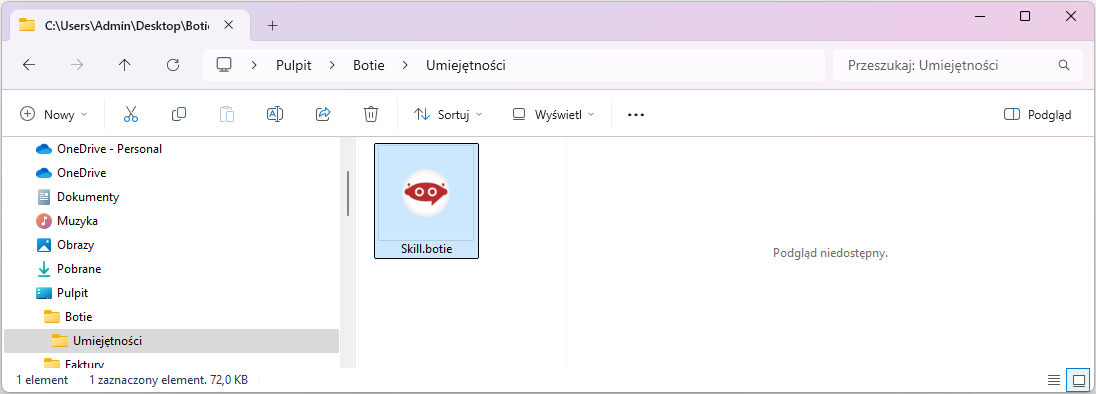Toggle the Podgląd preview pane
The image size is (1096, 394).
tap(1037, 115)
